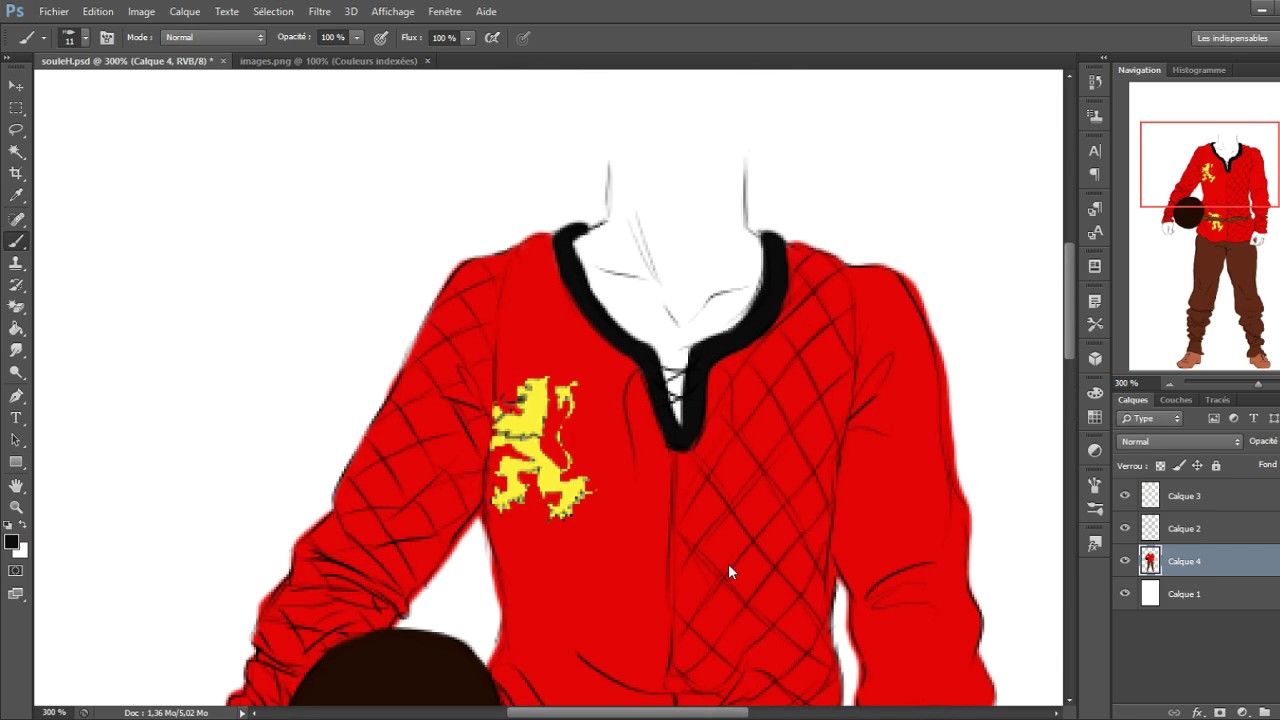Switch to the Histogramme tab
Image resolution: width=1280 pixels, height=720 pixels.
1199,70
